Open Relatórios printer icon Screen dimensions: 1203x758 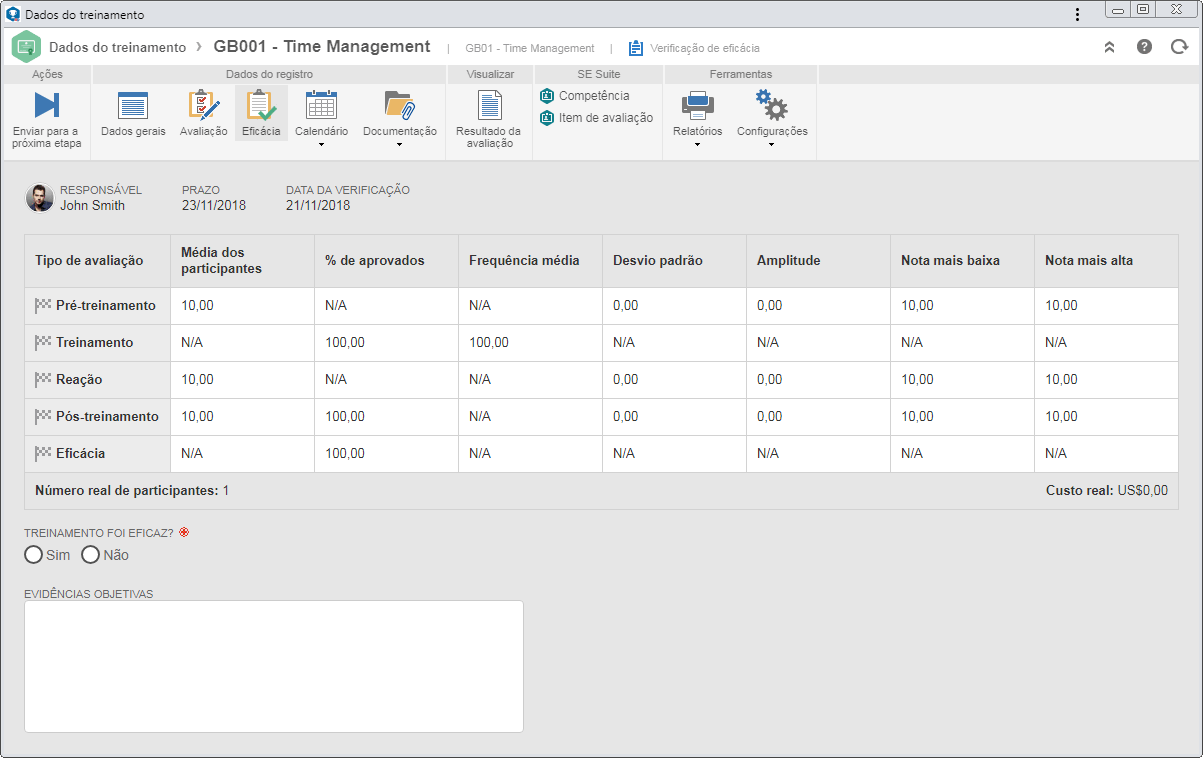(x=697, y=105)
